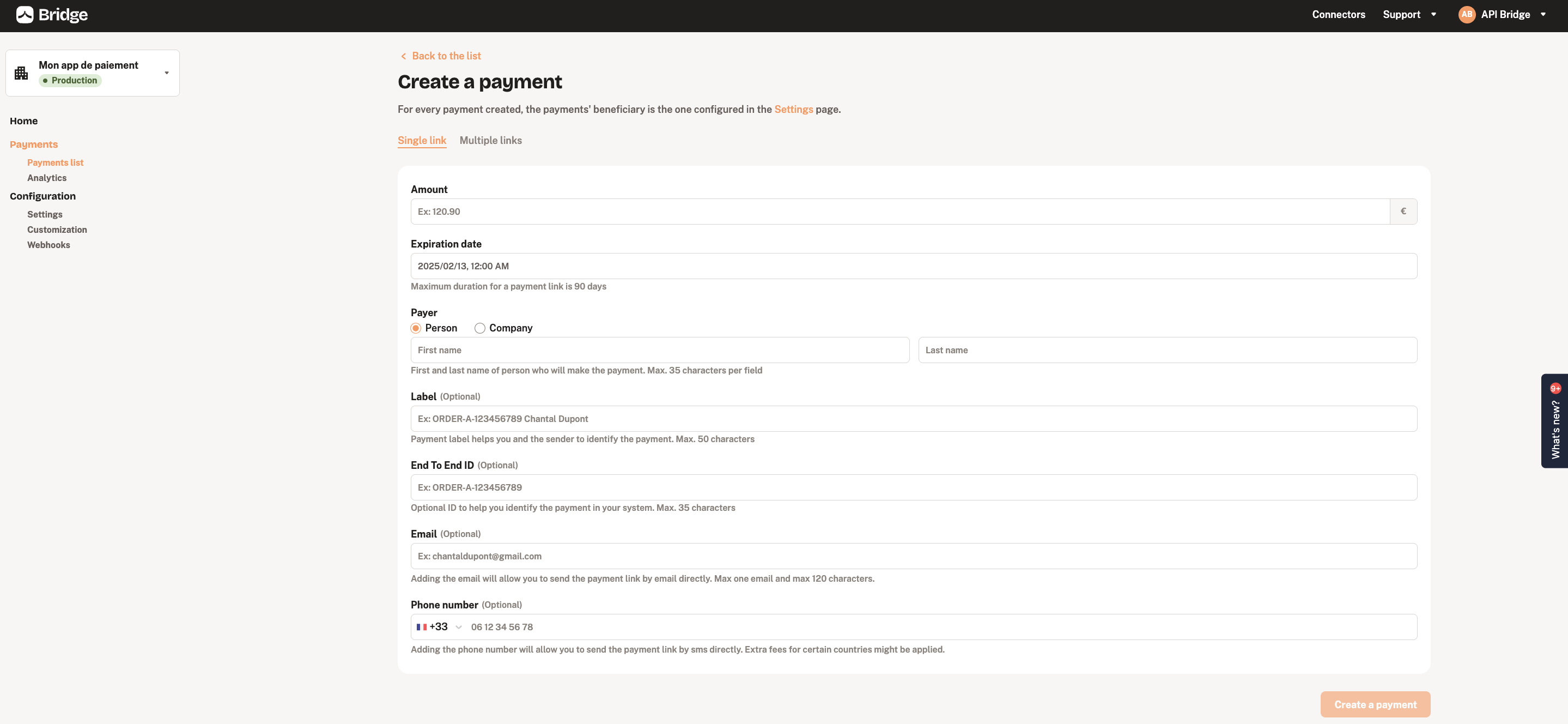This screenshot has height=724, width=1568.
Task: Click the app switcher icon top left
Action: [21, 72]
